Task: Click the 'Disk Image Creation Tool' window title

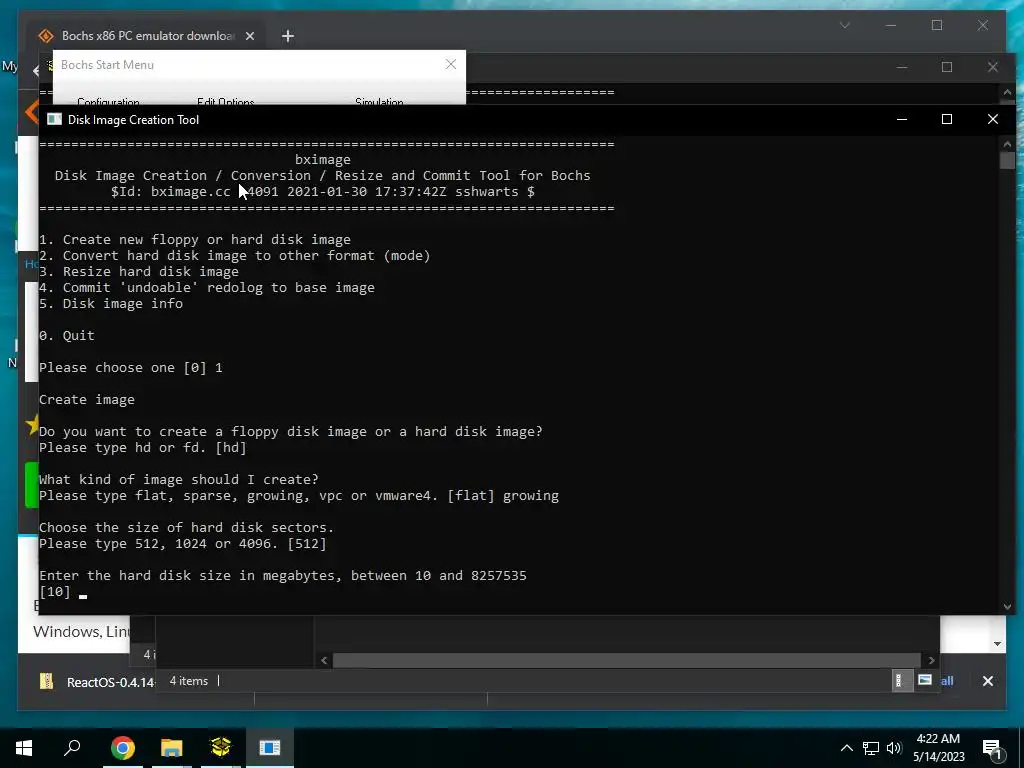Action: pos(133,120)
